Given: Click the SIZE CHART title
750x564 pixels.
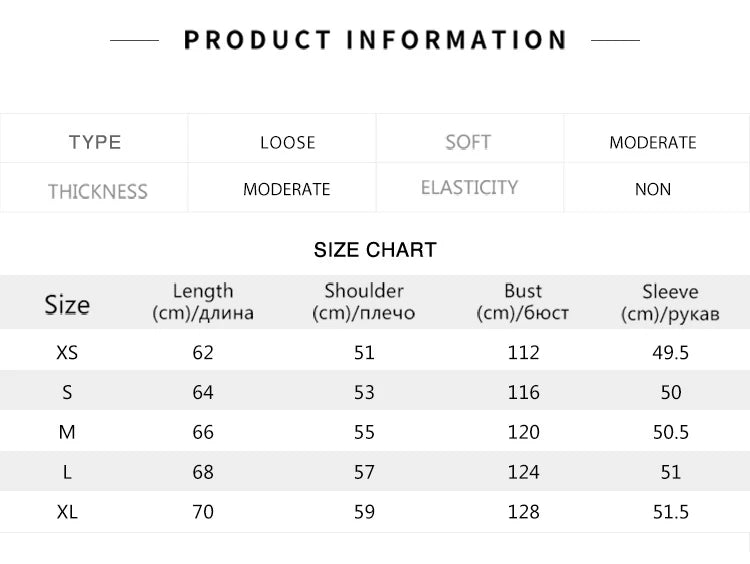Looking at the screenshot, I should [x=375, y=250].
